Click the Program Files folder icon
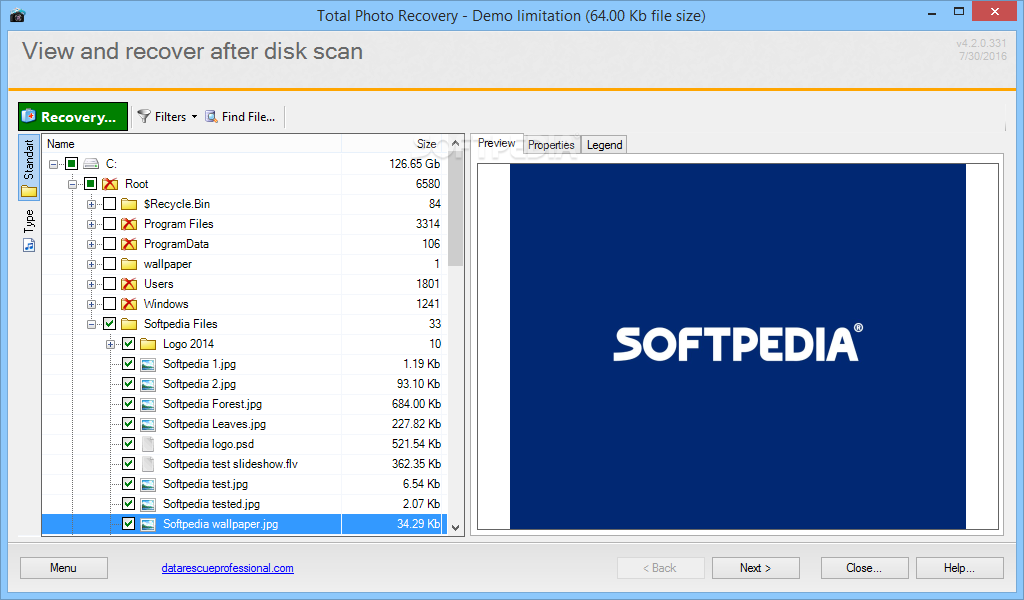The height and width of the screenshot is (600, 1024). click(x=129, y=224)
